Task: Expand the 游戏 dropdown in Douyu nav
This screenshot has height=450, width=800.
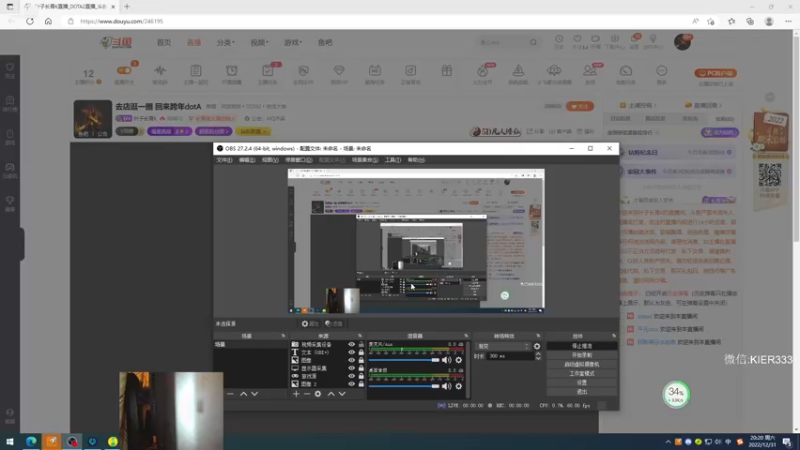Action: [x=293, y=42]
